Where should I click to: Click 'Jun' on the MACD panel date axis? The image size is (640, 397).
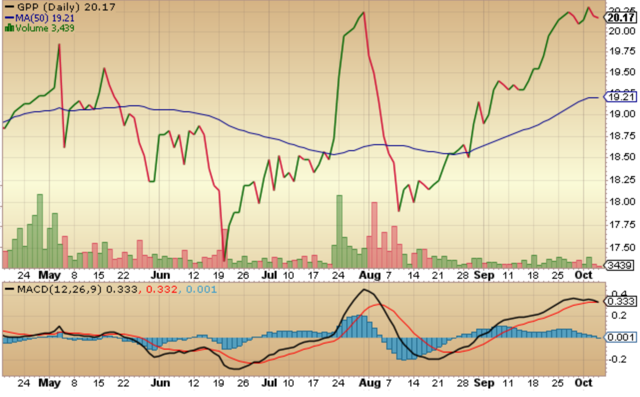[160, 383]
